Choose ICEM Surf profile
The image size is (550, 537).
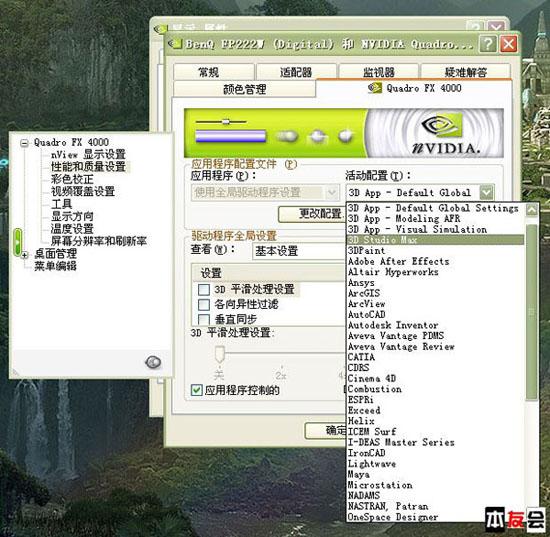pos(436,431)
